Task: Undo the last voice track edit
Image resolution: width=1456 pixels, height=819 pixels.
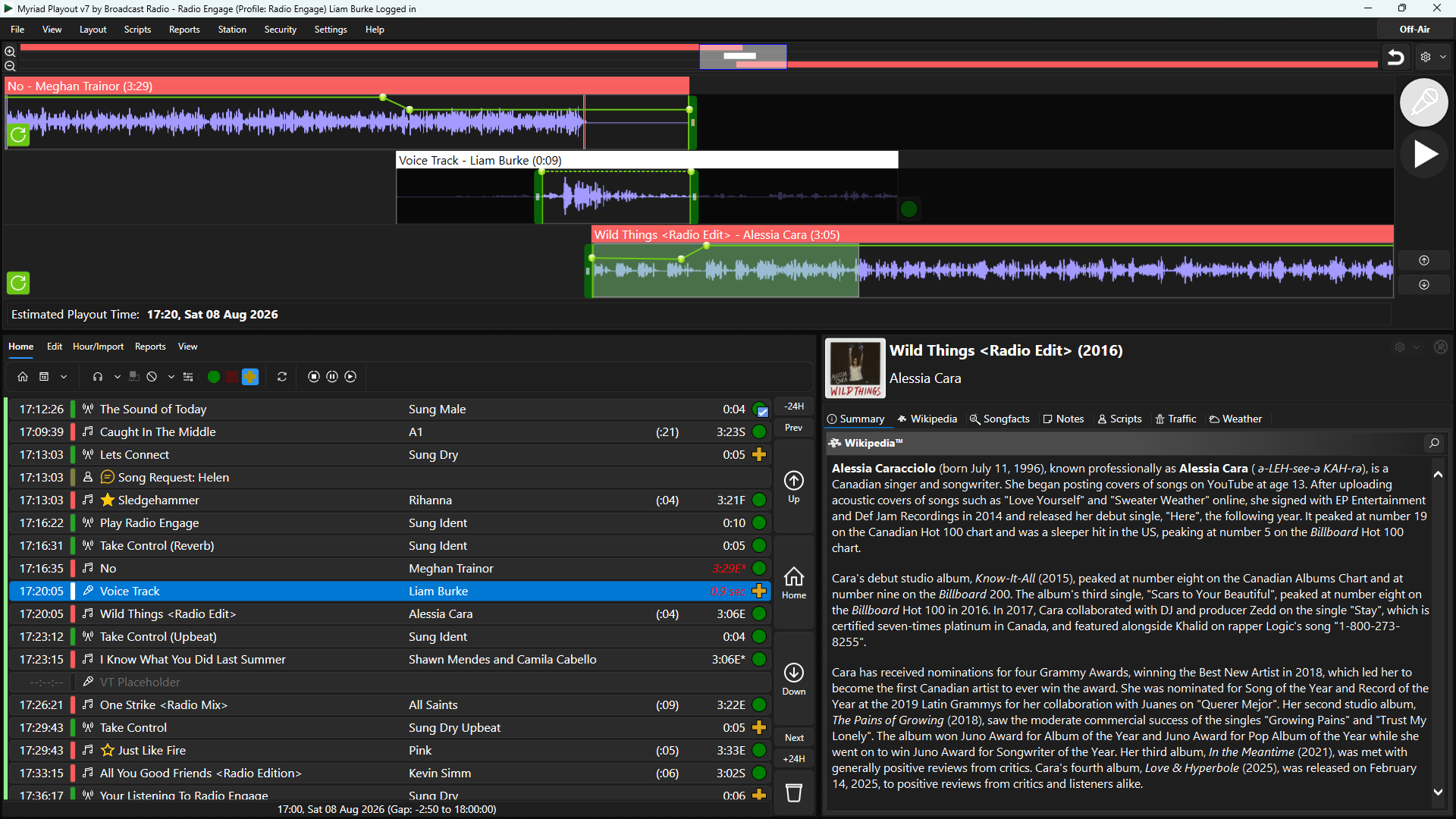Action: (x=1395, y=57)
